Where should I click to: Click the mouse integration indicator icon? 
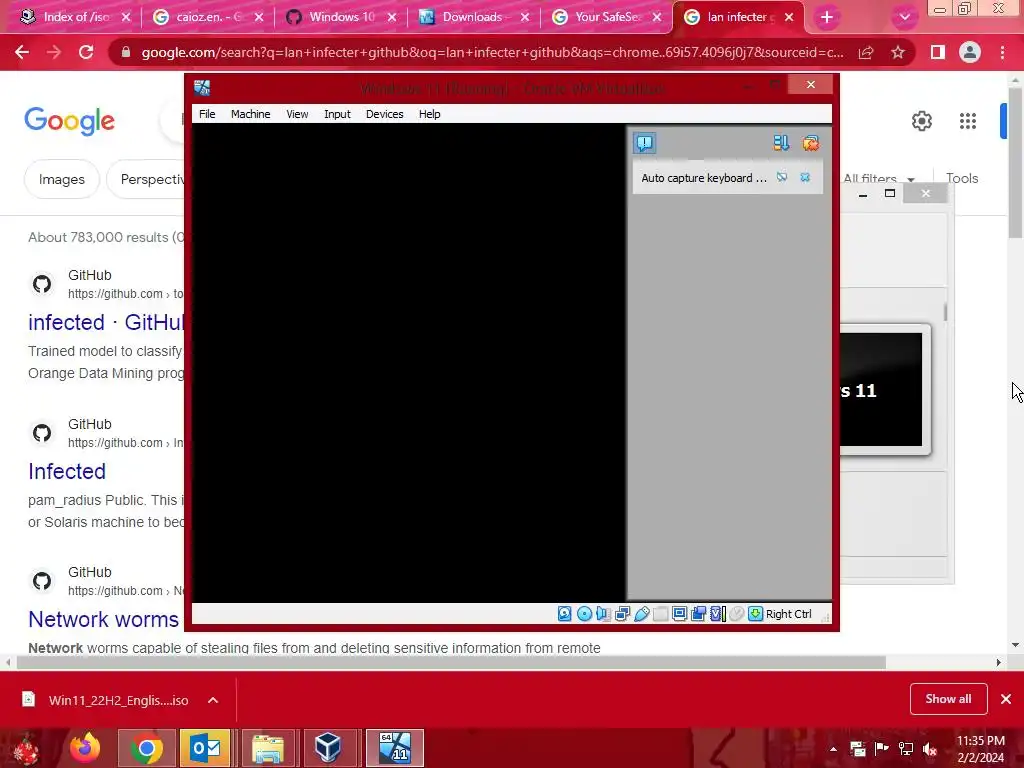[x=737, y=614]
